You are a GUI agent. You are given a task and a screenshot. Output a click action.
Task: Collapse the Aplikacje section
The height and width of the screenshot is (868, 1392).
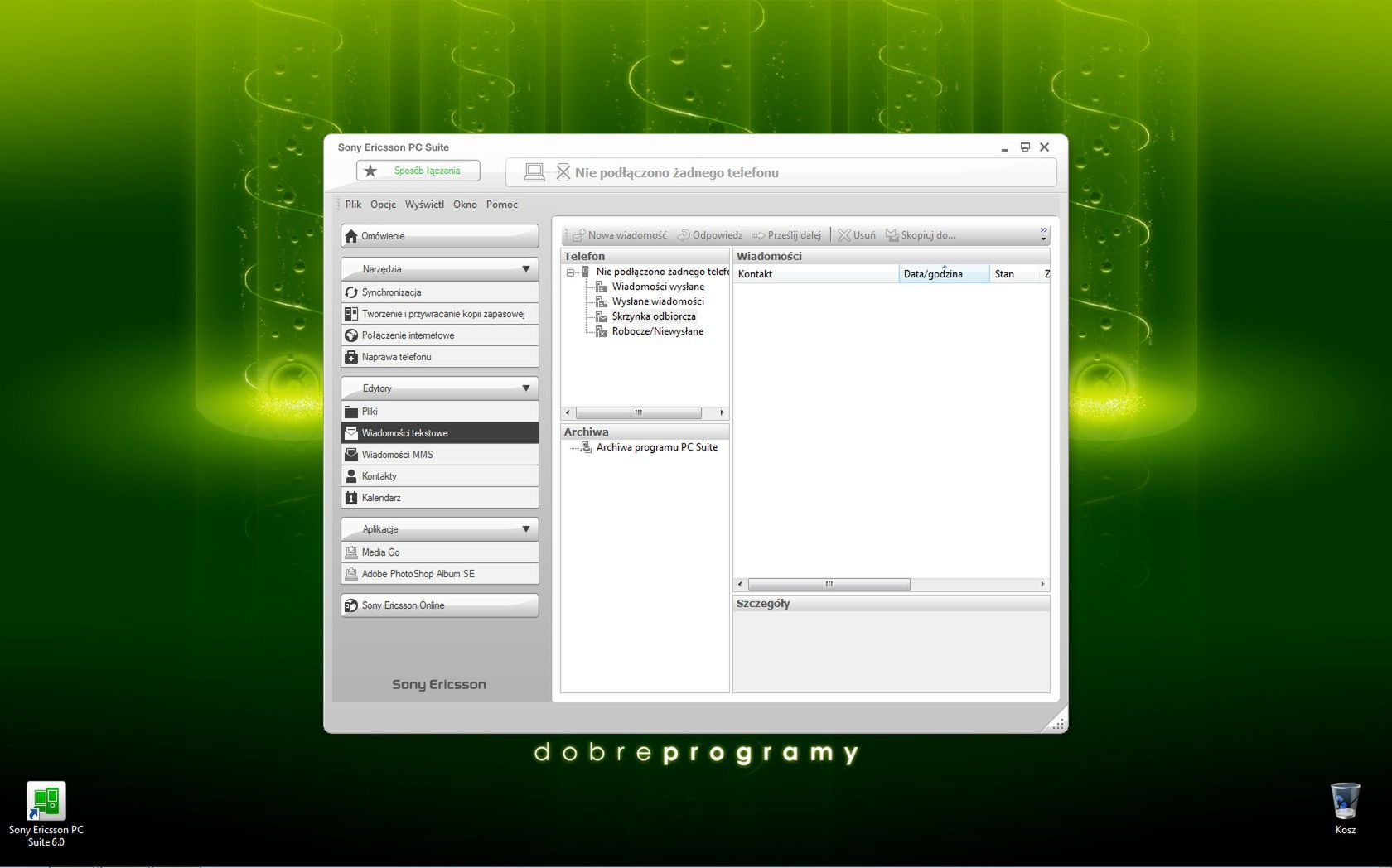coord(525,529)
